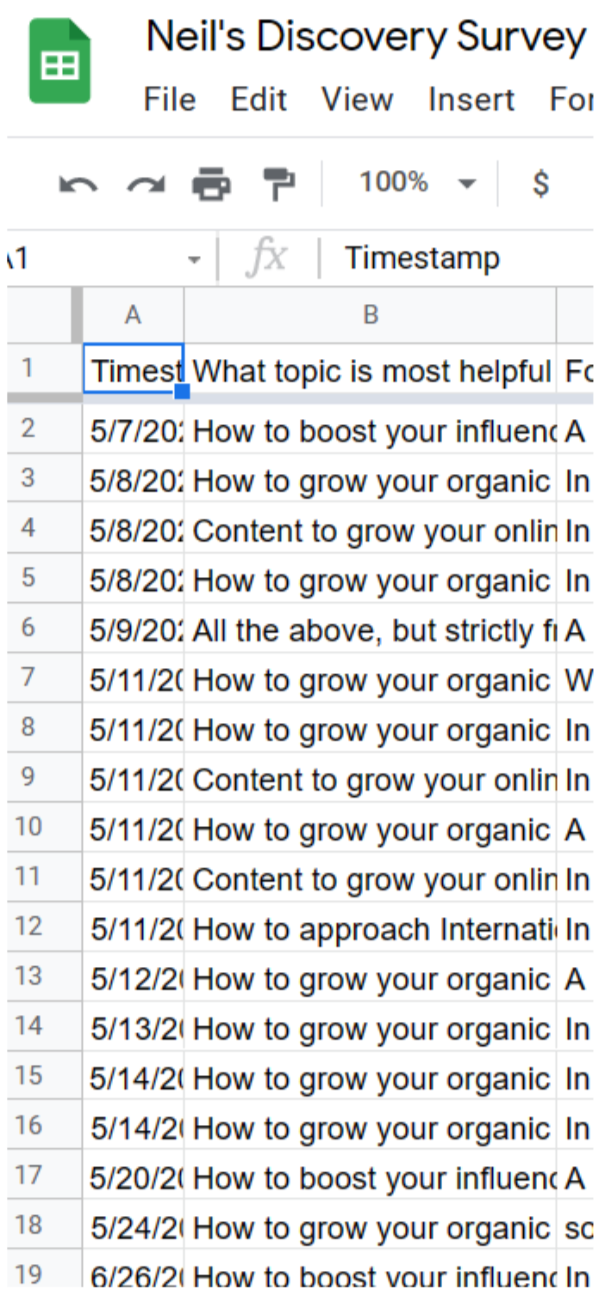Click the Redo arrow icon
Image resolution: width=600 pixels, height=1299 pixels.
pos(145,184)
